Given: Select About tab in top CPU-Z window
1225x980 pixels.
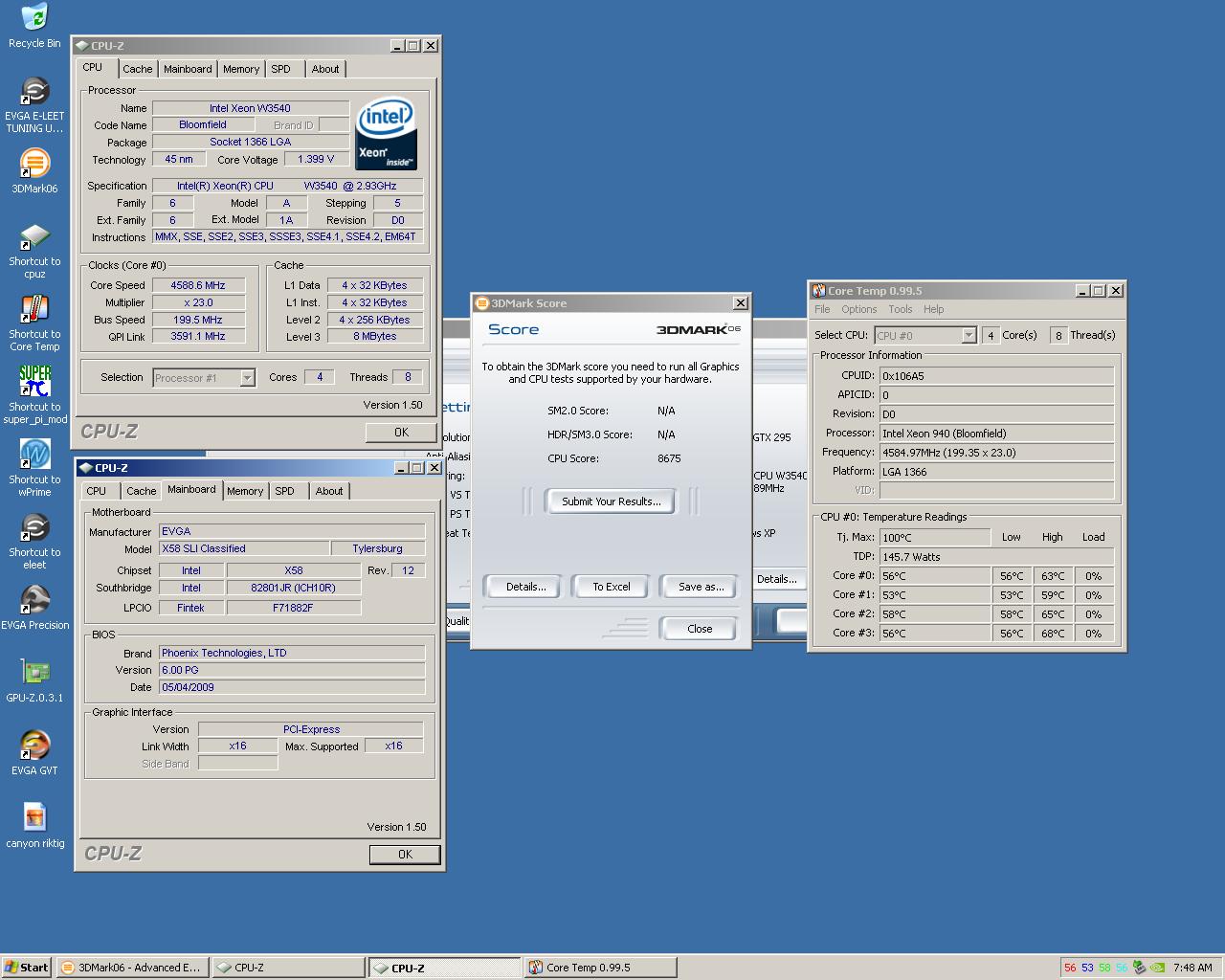Looking at the screenshot, I should 325,69.
